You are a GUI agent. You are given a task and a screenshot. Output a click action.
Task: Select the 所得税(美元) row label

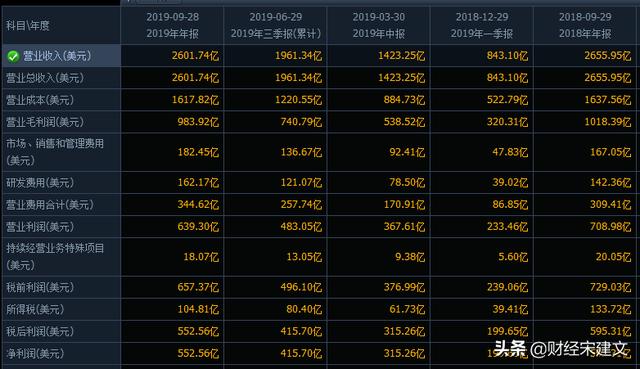click(35, 309)
